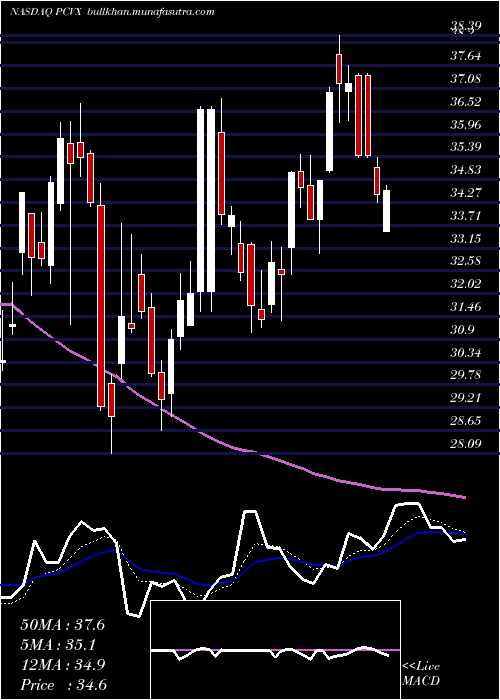Viewport: 500px width, 700px height.
Task: Click the 29.78 price axis label
Action: 466,375
